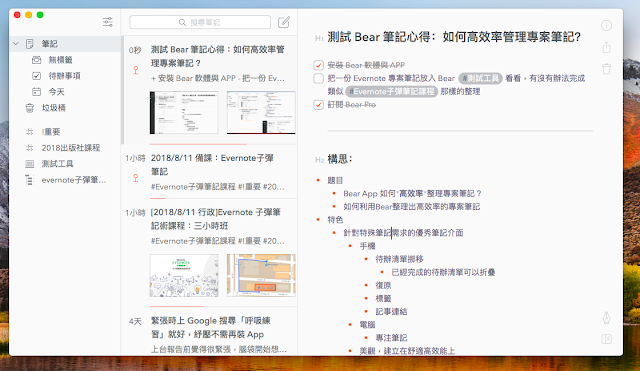Image resolution: width=640 pixels, height=371 pixels.
Task: Create a new note with compose icon
Action: coord(284,22)
